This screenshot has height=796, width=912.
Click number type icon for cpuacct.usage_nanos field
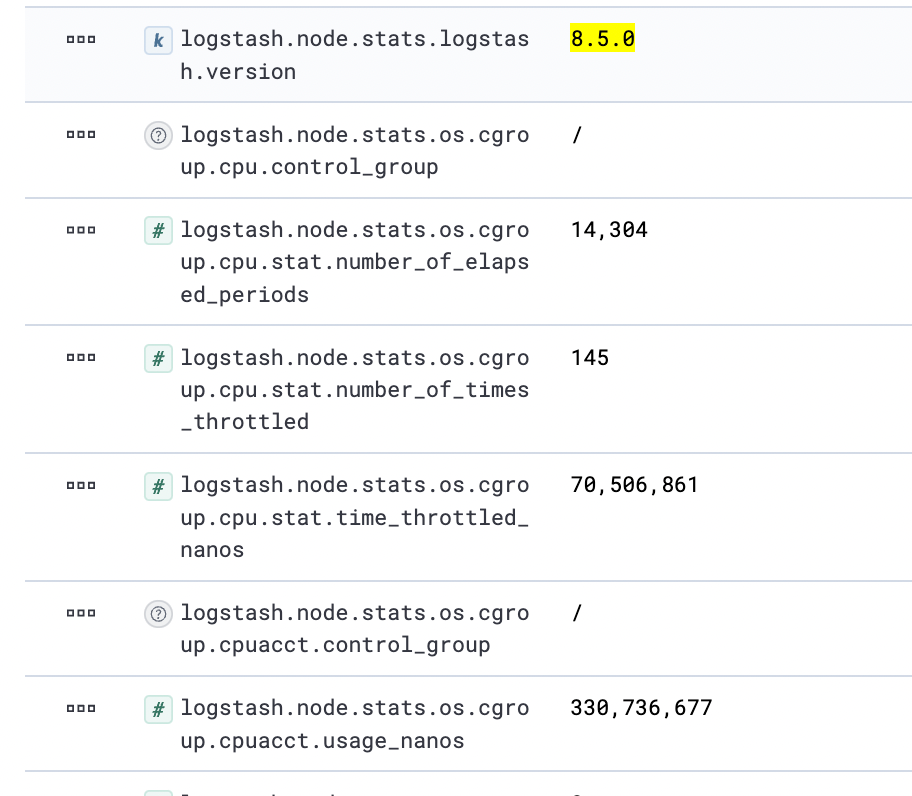[158, 709]
